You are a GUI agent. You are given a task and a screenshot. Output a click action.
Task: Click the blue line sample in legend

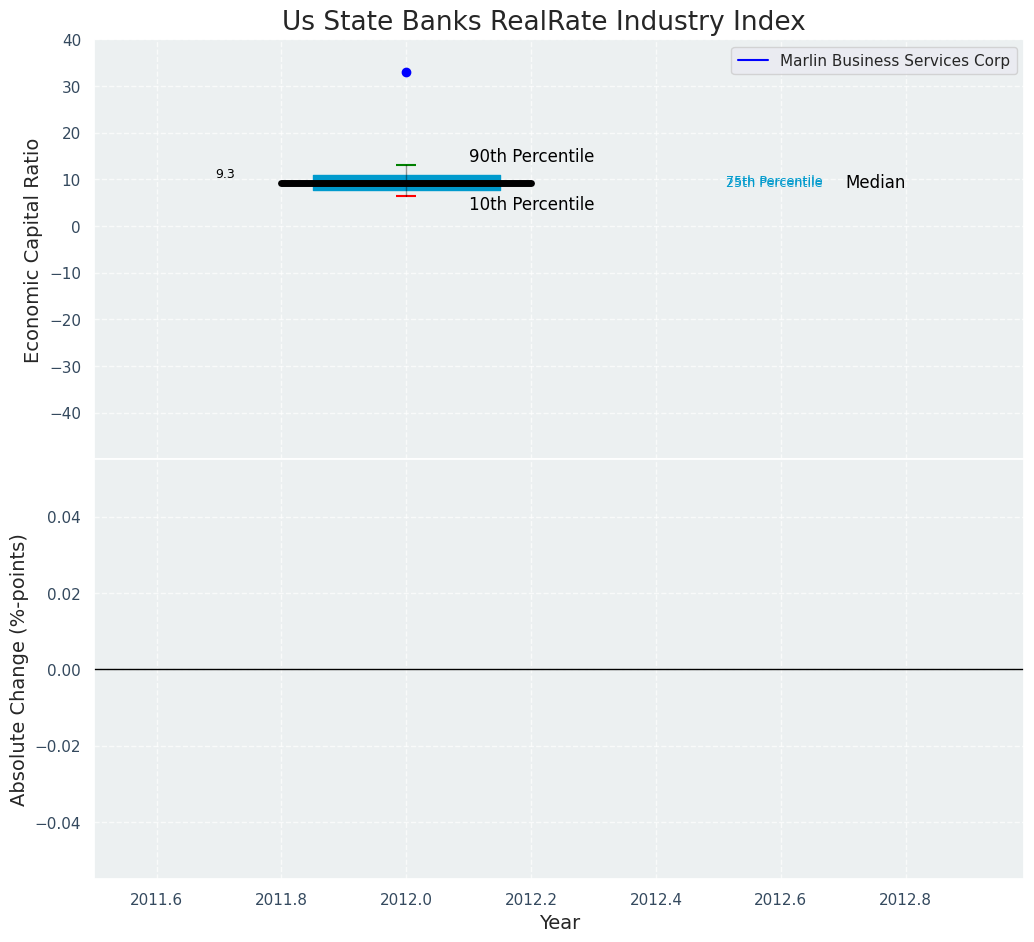pyautogui.click(x=754, y=61)
